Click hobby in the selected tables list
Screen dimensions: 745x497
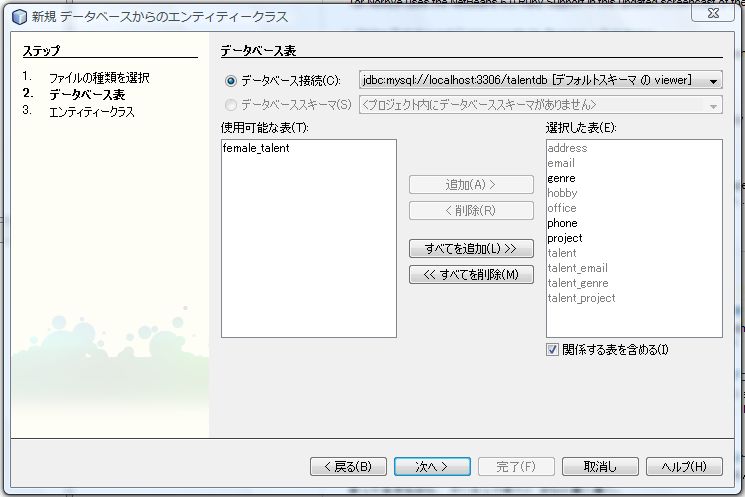(562, 193)
